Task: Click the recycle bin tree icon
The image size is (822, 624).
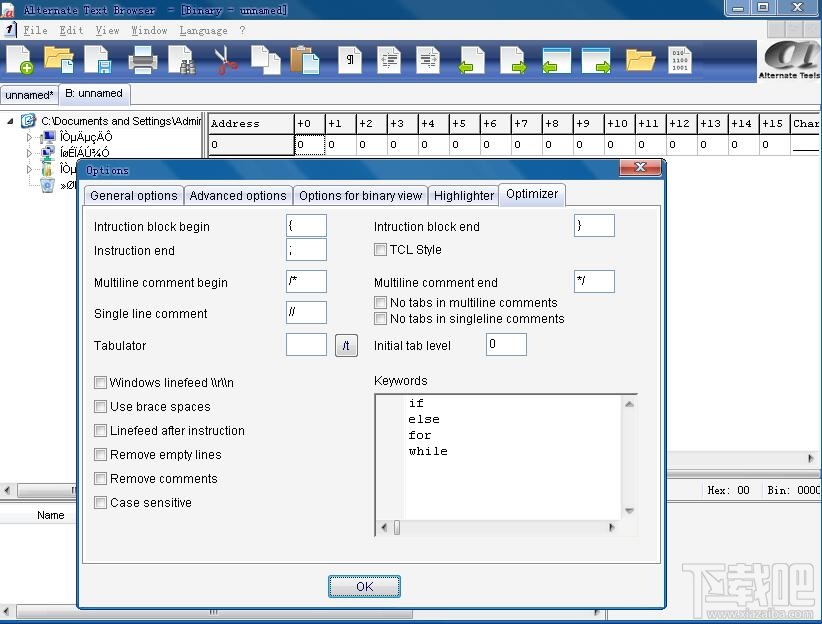Action: (x=48, y=185)
